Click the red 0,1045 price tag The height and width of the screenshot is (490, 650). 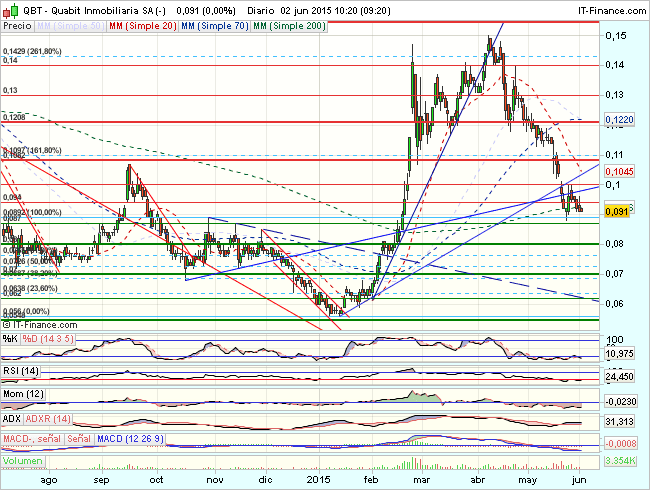pos(619,172)
